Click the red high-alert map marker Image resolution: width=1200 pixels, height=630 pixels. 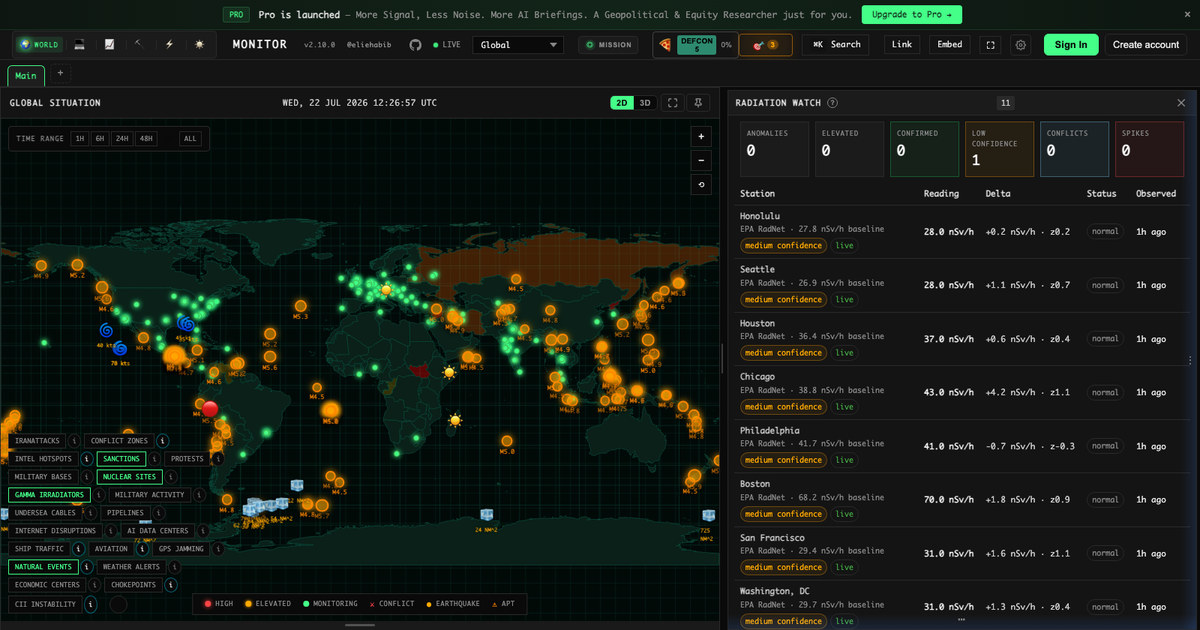(x=210, y=408)
